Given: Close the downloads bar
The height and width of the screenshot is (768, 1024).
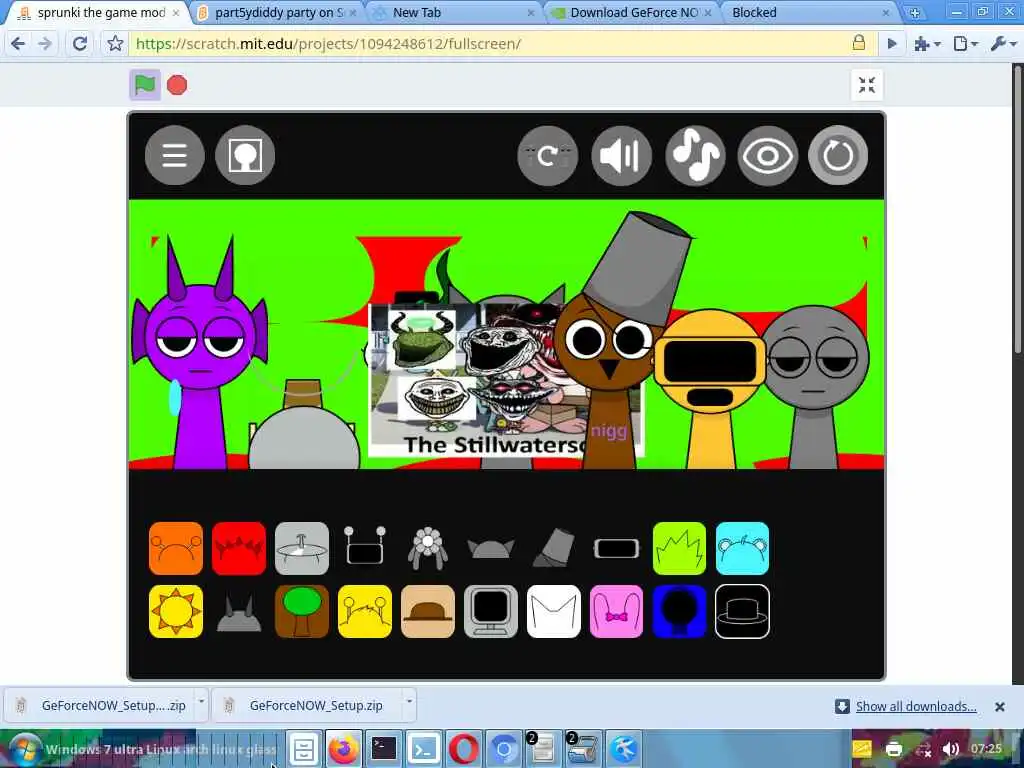Looking at the screenshot, I should tap(999, 707).
